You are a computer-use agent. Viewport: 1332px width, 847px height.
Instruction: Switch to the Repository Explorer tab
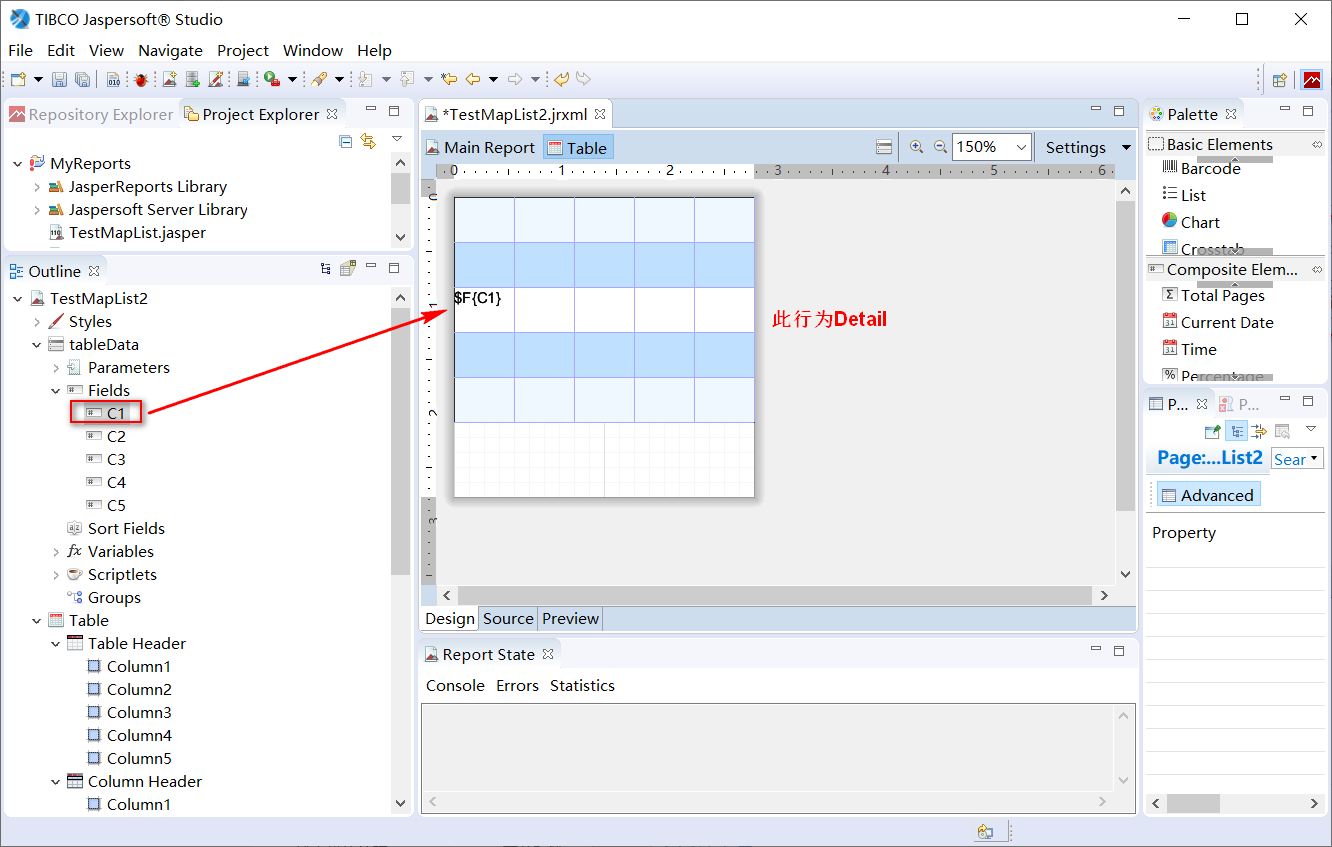click(x=90, y=114)
